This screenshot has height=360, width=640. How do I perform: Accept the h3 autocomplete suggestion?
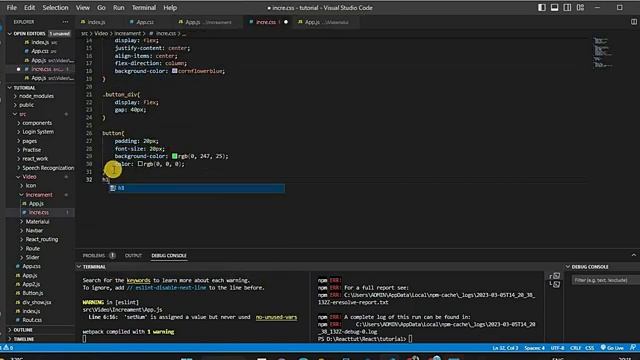[x=196, y=188]
